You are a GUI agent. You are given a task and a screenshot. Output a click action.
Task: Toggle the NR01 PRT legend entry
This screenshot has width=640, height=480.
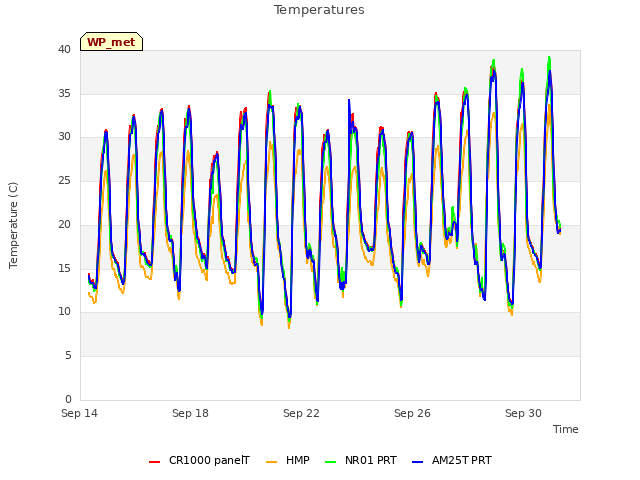[x=361, y=460]
